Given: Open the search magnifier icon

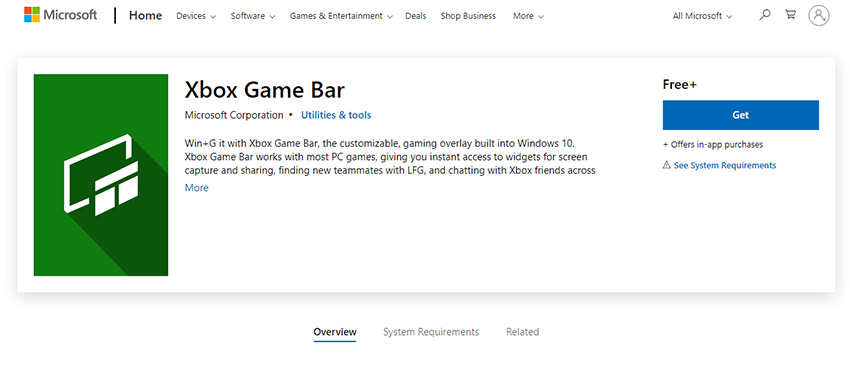Looking at the screenshot, I should pos(765,15).
